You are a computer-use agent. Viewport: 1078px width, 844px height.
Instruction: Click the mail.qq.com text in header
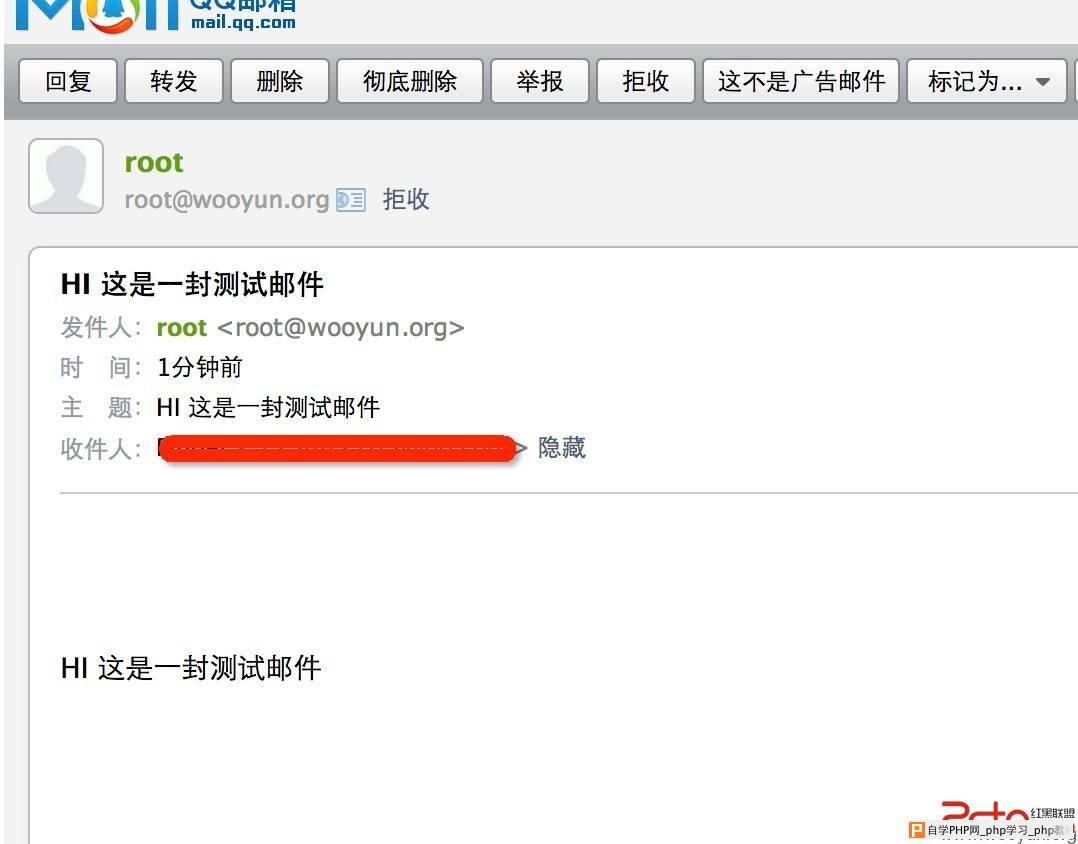(243, 22)
